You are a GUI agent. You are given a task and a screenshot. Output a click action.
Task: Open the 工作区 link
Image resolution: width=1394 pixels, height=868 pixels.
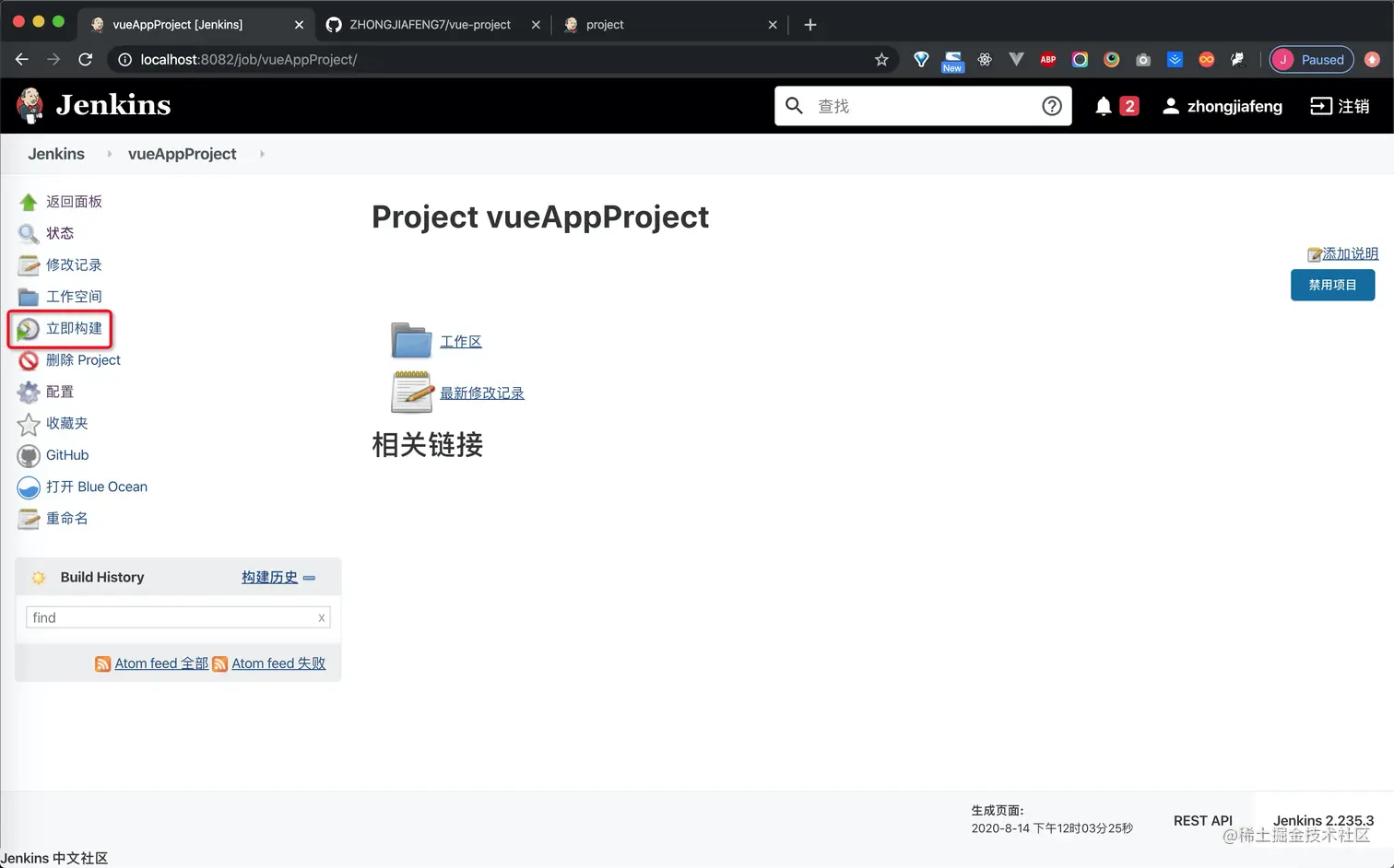click(x=461, y=342)
